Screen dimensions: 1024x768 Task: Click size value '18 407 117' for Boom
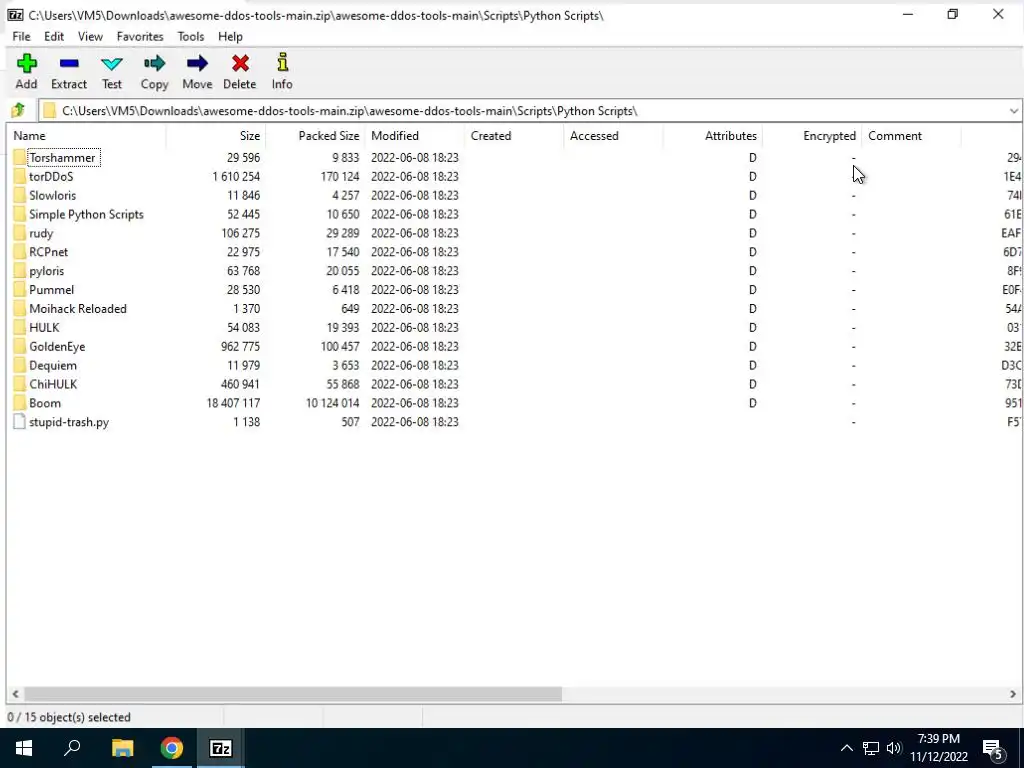point(233,404)
